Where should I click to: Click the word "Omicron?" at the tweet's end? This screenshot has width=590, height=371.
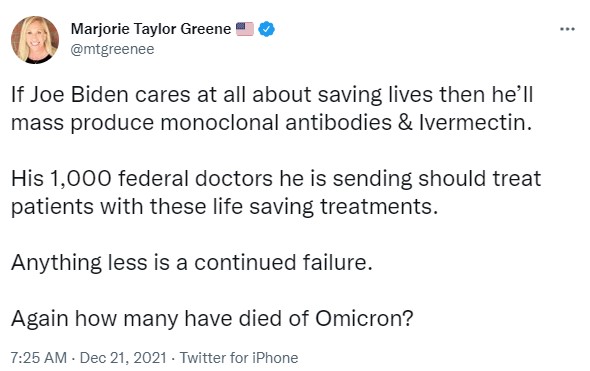point(364,318)
